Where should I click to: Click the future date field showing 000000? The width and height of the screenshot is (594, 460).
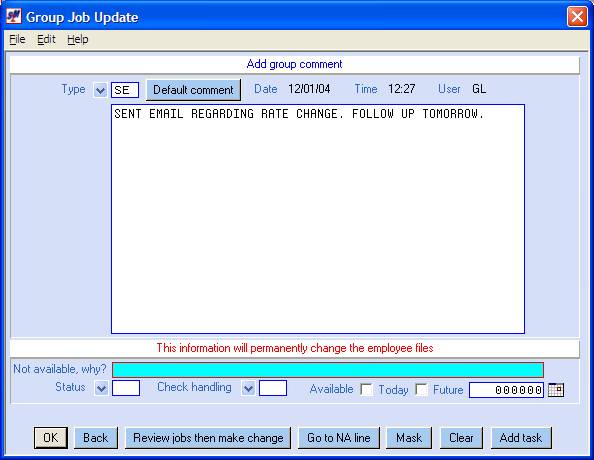point(506,390)
